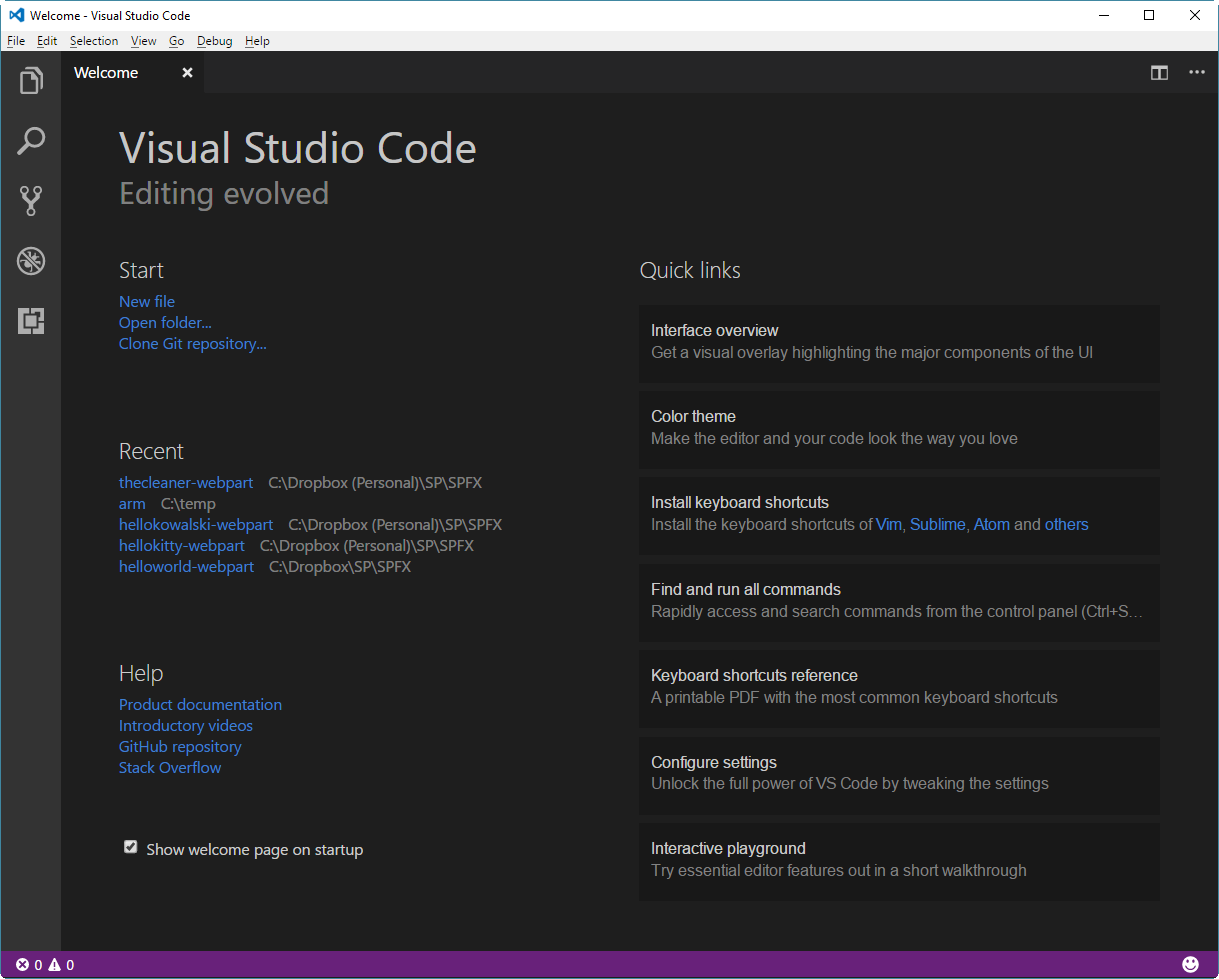The height and width of the screenshot is (979, 1219).
Task: Install the Vim keyboard shortcuts
Action: pos(889,524)
